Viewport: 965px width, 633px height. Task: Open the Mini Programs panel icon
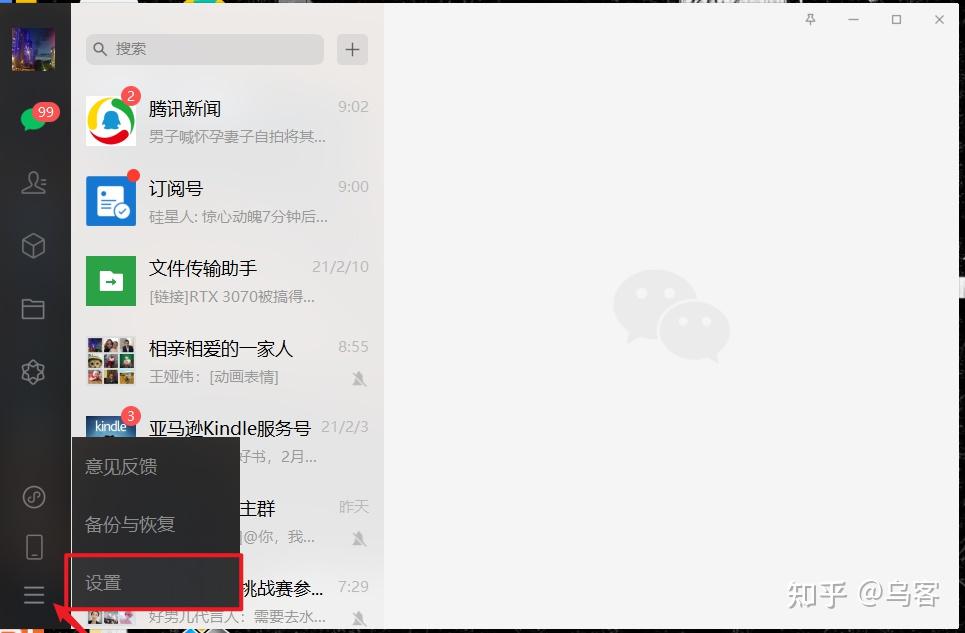[33, 371]
